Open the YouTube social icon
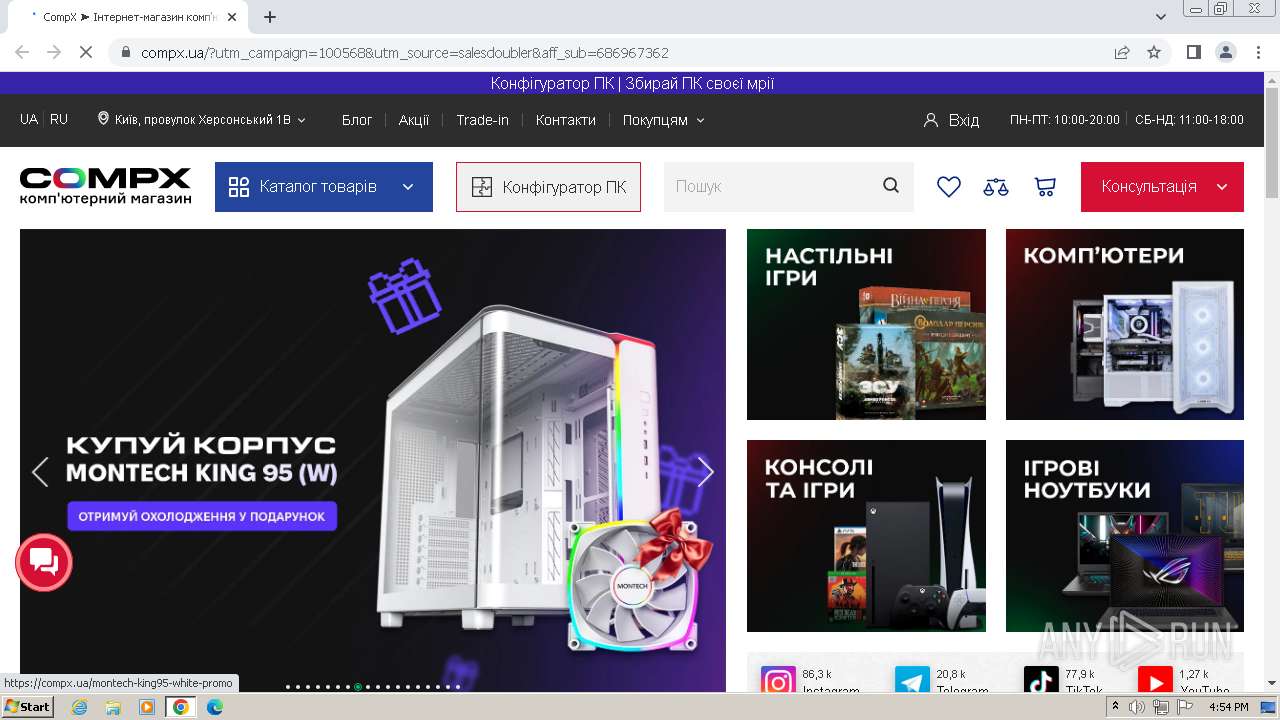 pos(1155,682)
